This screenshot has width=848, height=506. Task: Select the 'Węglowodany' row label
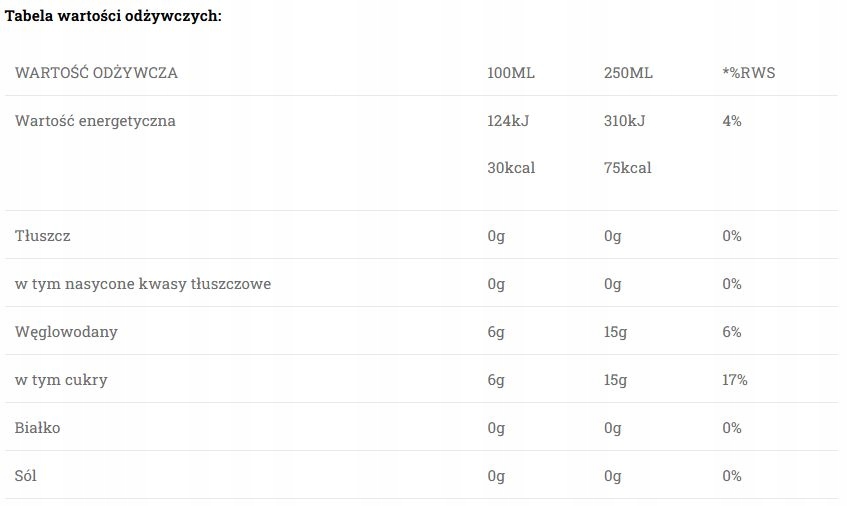66,332
